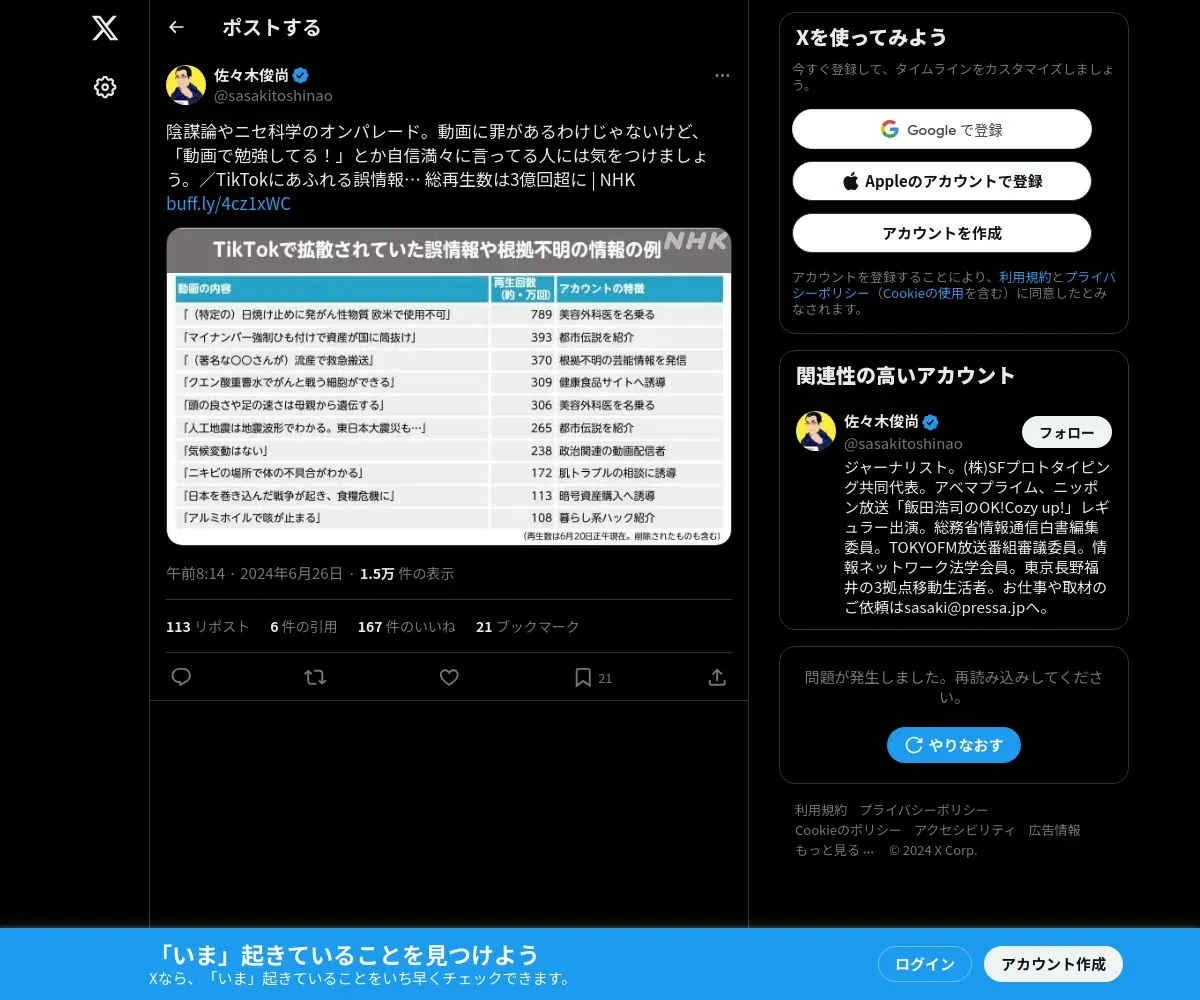The height and width of the screenshot is (1000, 1200).
Task: Open footer Cookieのポリシー link
Action: click(848, 830)
